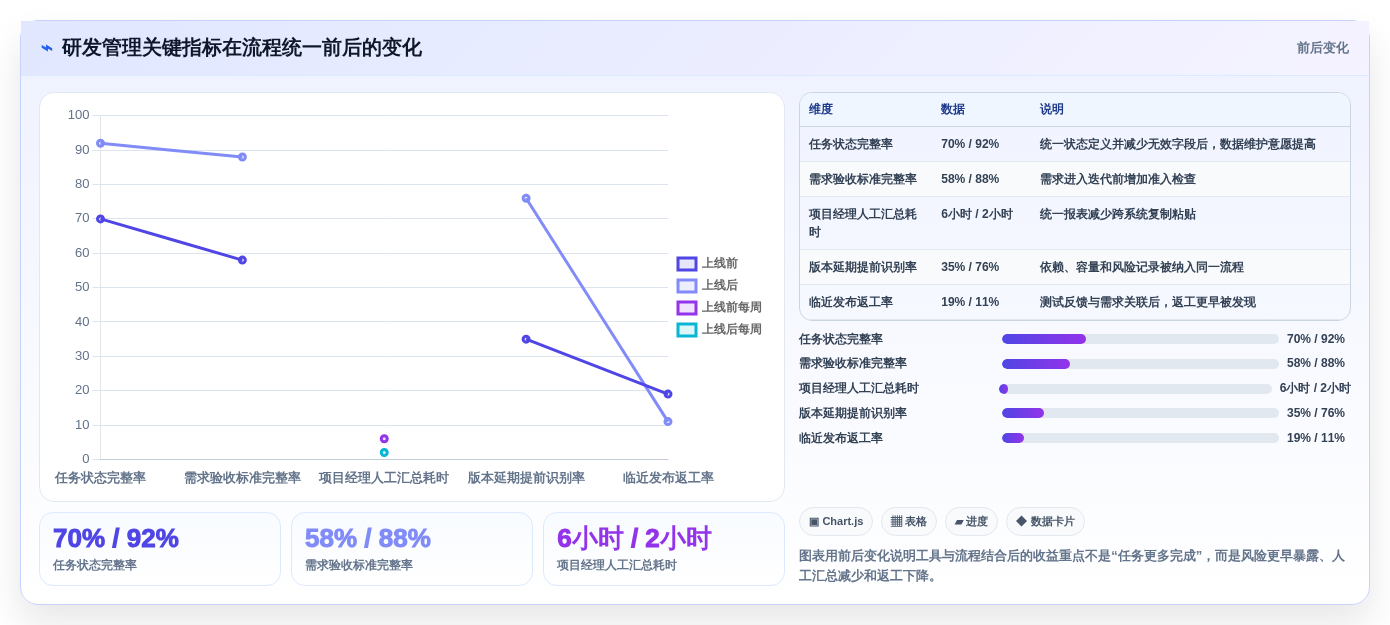Click 项目经理人工汇总耗时 table row label
The width and height of the screenshot is (1390, 625).
(863, 223)
